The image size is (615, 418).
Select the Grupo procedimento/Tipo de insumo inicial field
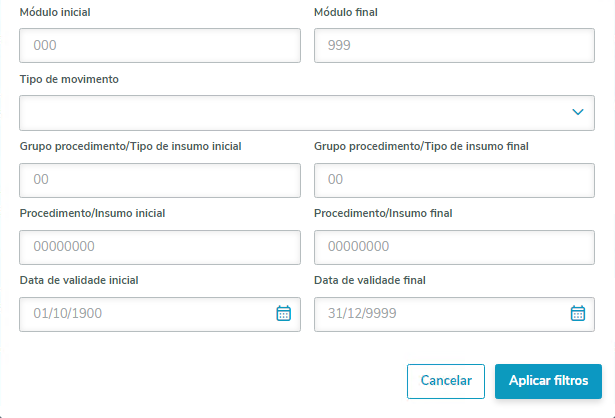pos(159,180)
